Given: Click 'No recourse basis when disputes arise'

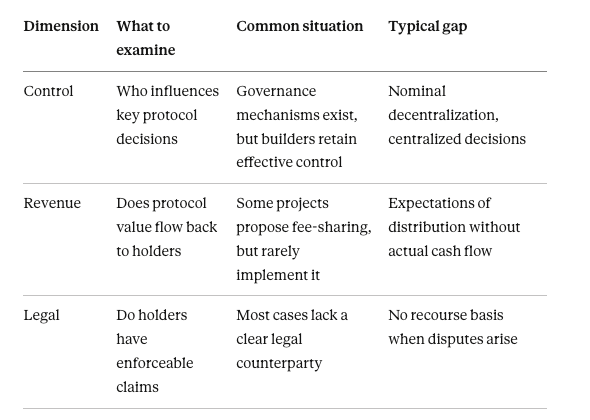Looking at the screenshot, I should coord(453,327).
